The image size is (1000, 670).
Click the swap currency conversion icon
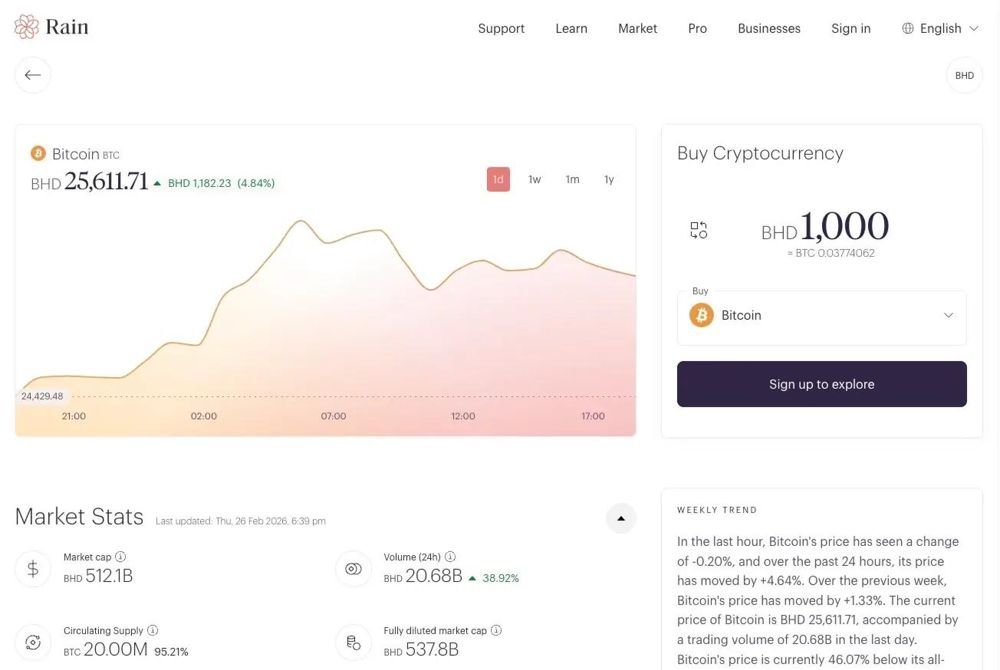(x=698, y=230)
